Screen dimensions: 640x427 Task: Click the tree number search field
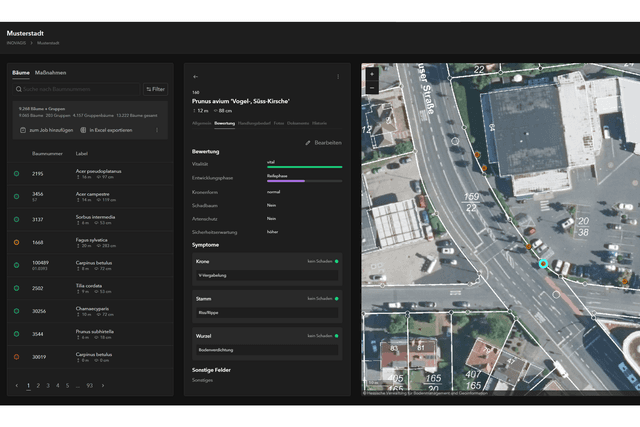coord(75,89)
